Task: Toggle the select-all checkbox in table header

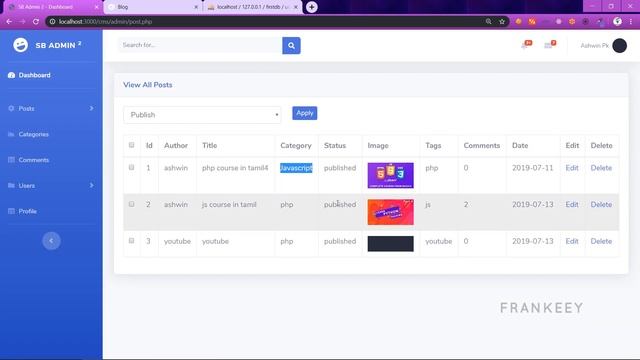Action: 131,145
